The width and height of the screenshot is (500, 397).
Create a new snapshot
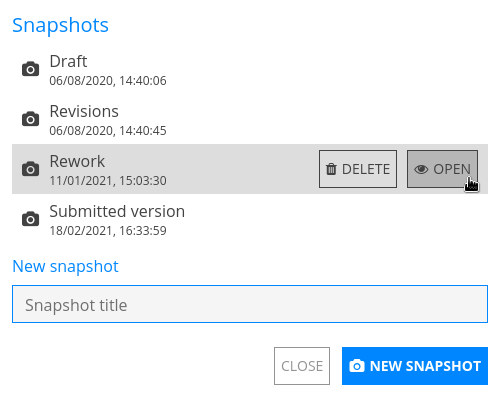pyautogui.click(x=415, y=366)
